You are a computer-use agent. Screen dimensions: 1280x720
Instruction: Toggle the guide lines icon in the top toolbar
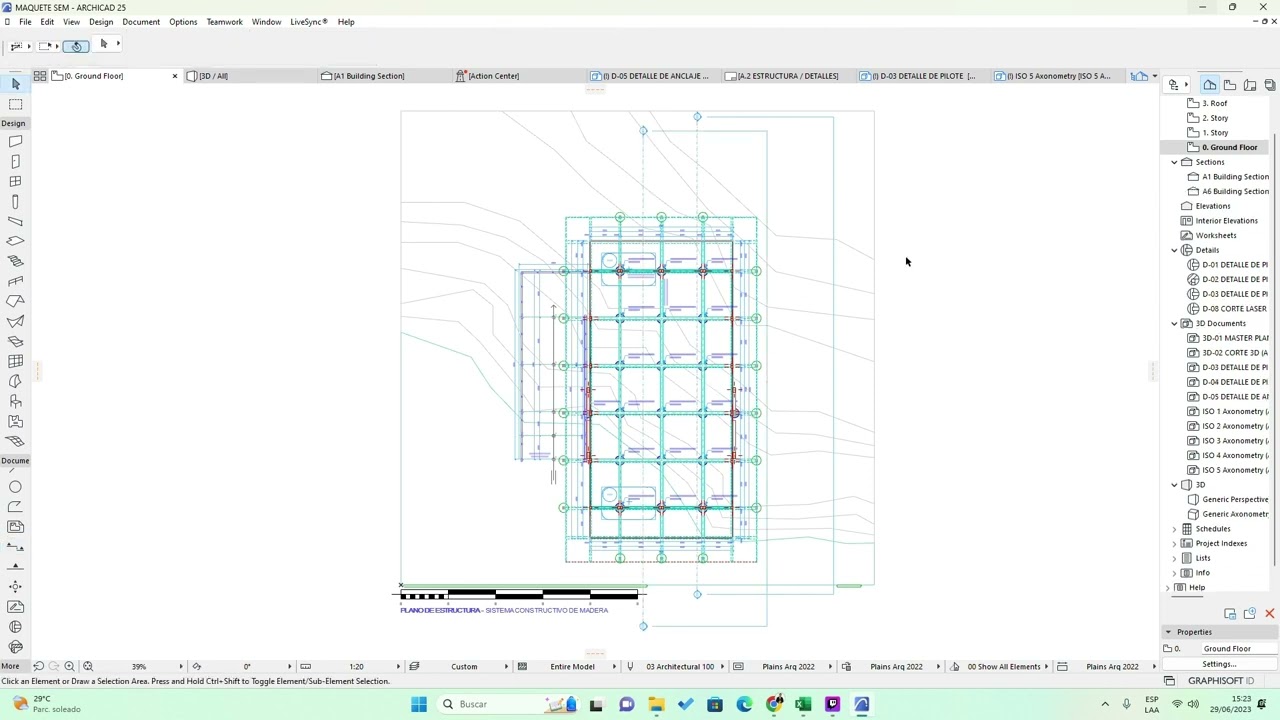(16, 46)
